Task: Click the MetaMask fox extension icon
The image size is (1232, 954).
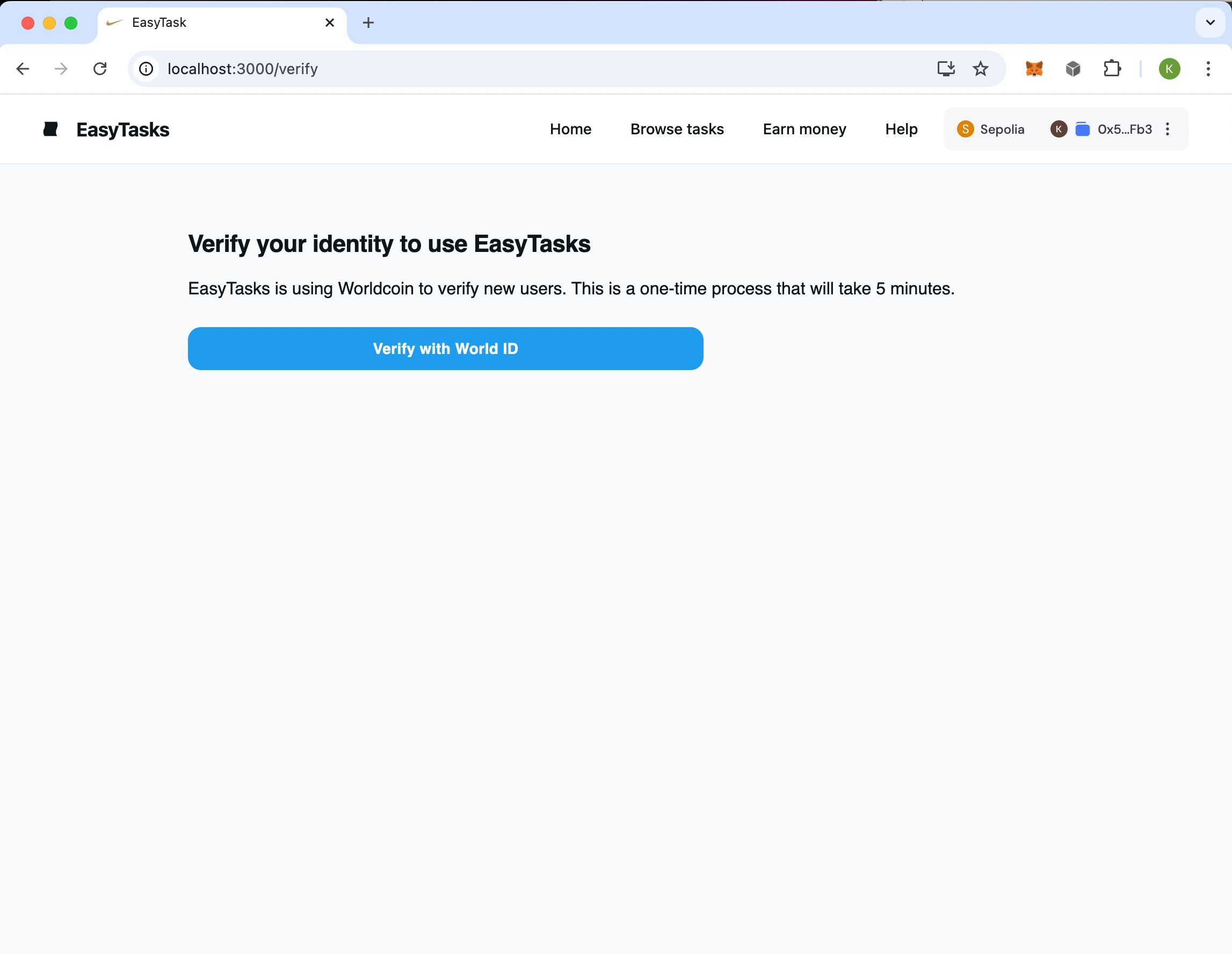Action: [x=1033, y=69]
